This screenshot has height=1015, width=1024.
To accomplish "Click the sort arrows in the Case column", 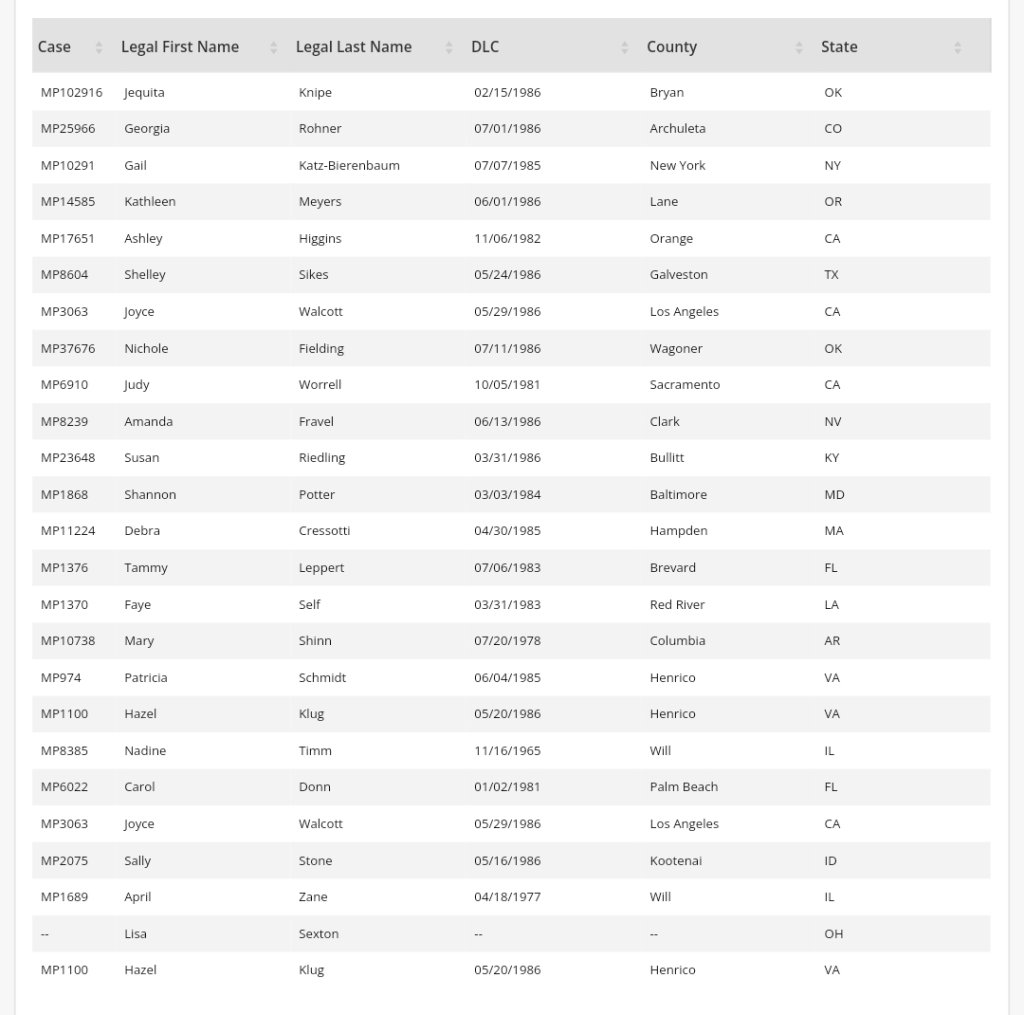I will pos(98,47).
